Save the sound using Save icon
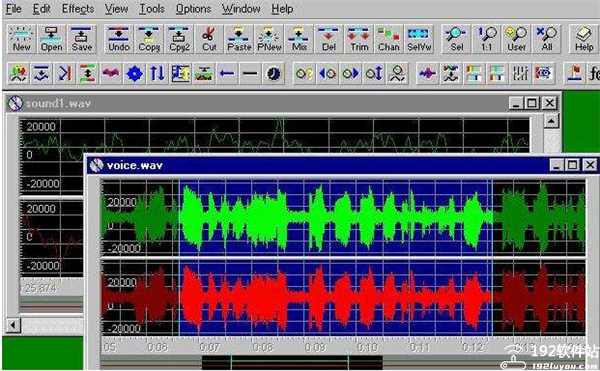600x371 pixels. coord(82,39)
